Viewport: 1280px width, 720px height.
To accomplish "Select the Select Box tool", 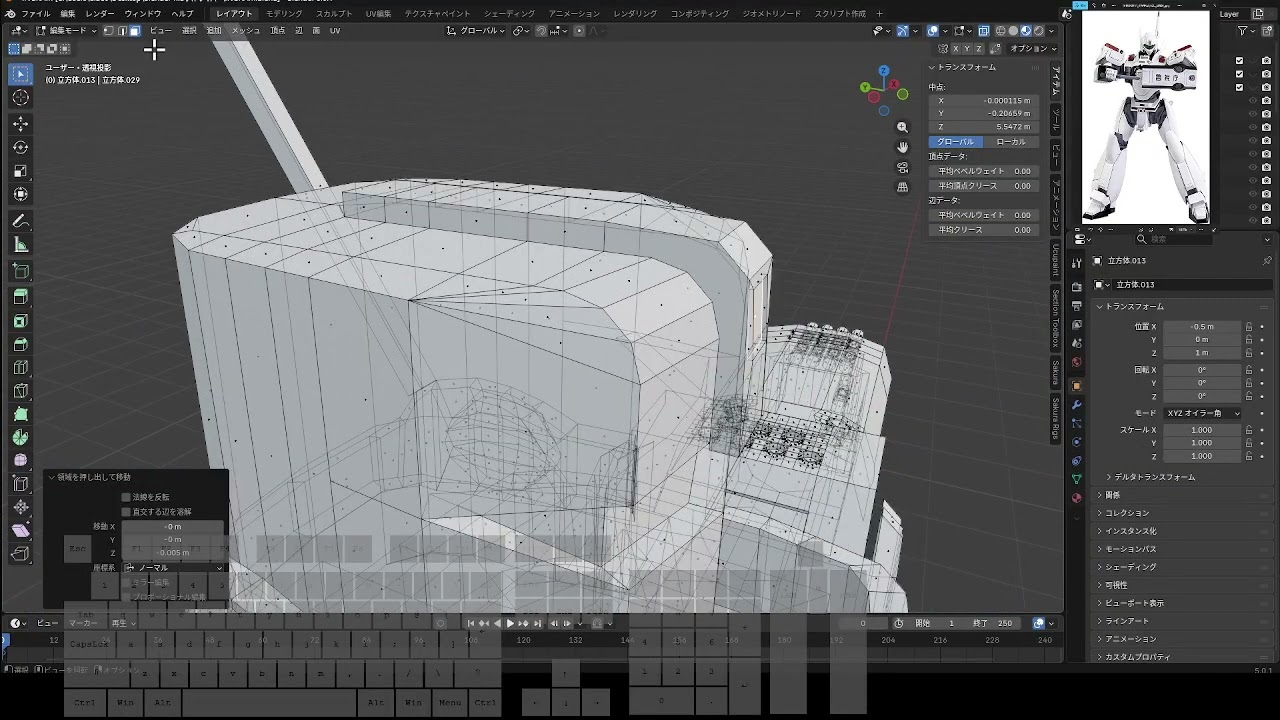I will [20, 74].
